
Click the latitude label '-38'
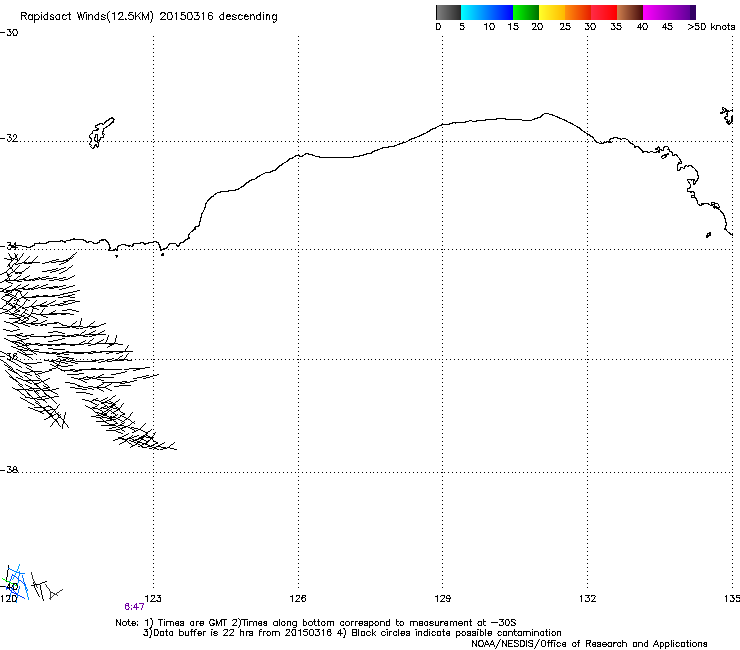(x=9, y=470)
